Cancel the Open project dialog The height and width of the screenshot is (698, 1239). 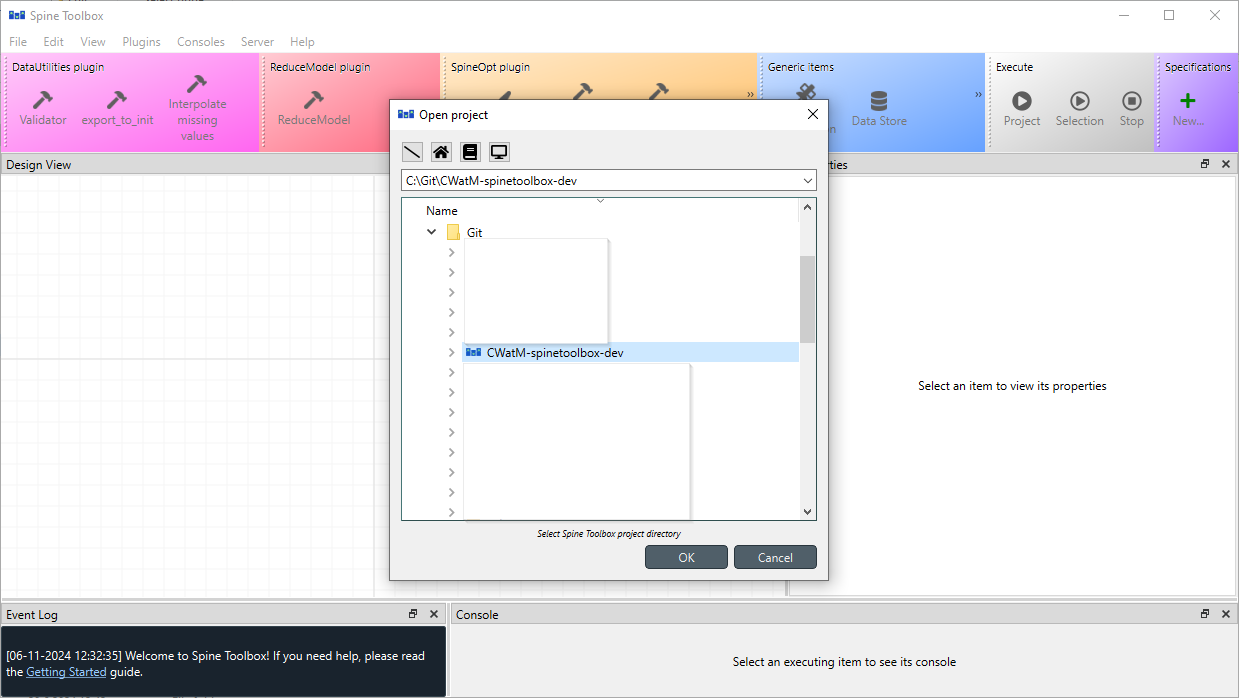click(x=775, y=557)
